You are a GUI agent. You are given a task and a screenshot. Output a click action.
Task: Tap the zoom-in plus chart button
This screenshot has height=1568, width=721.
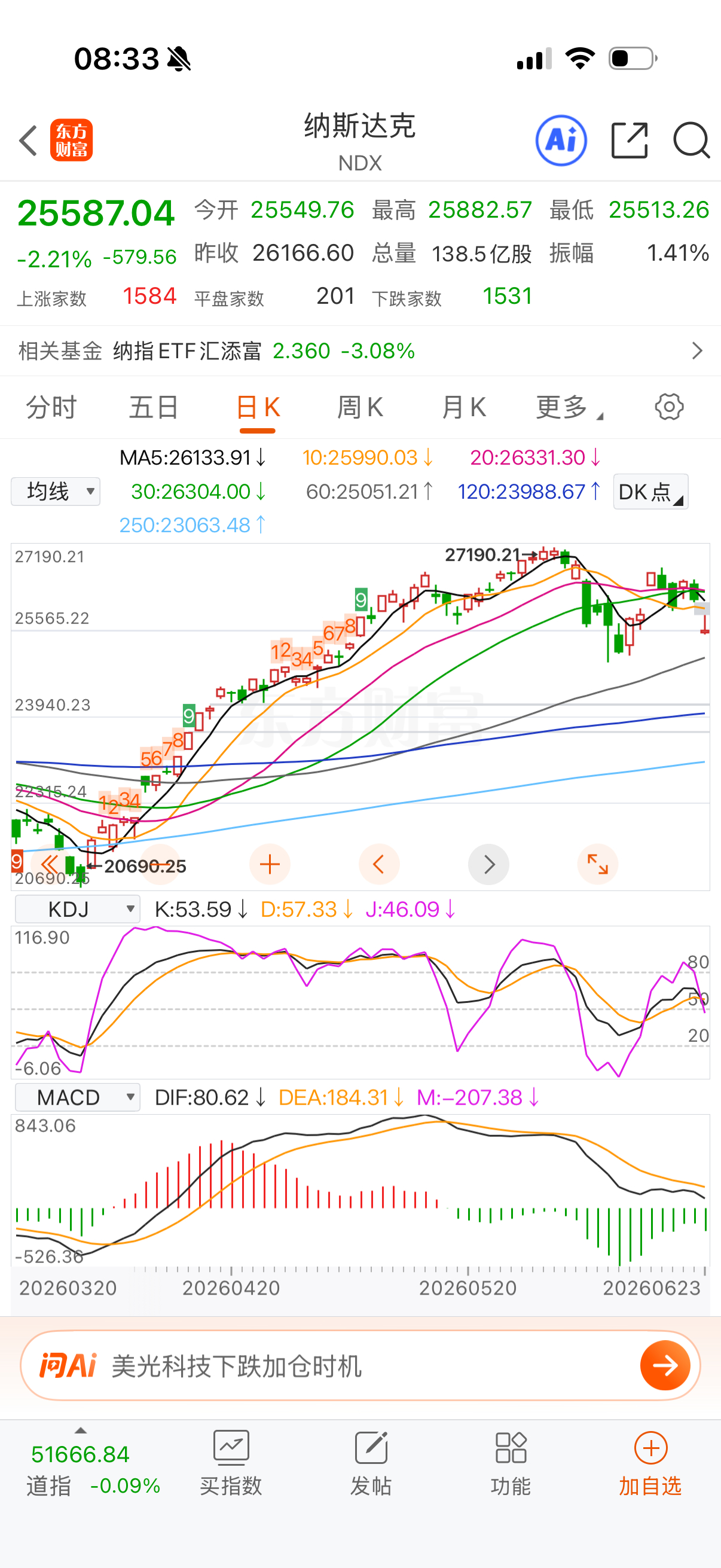[270, 864]
